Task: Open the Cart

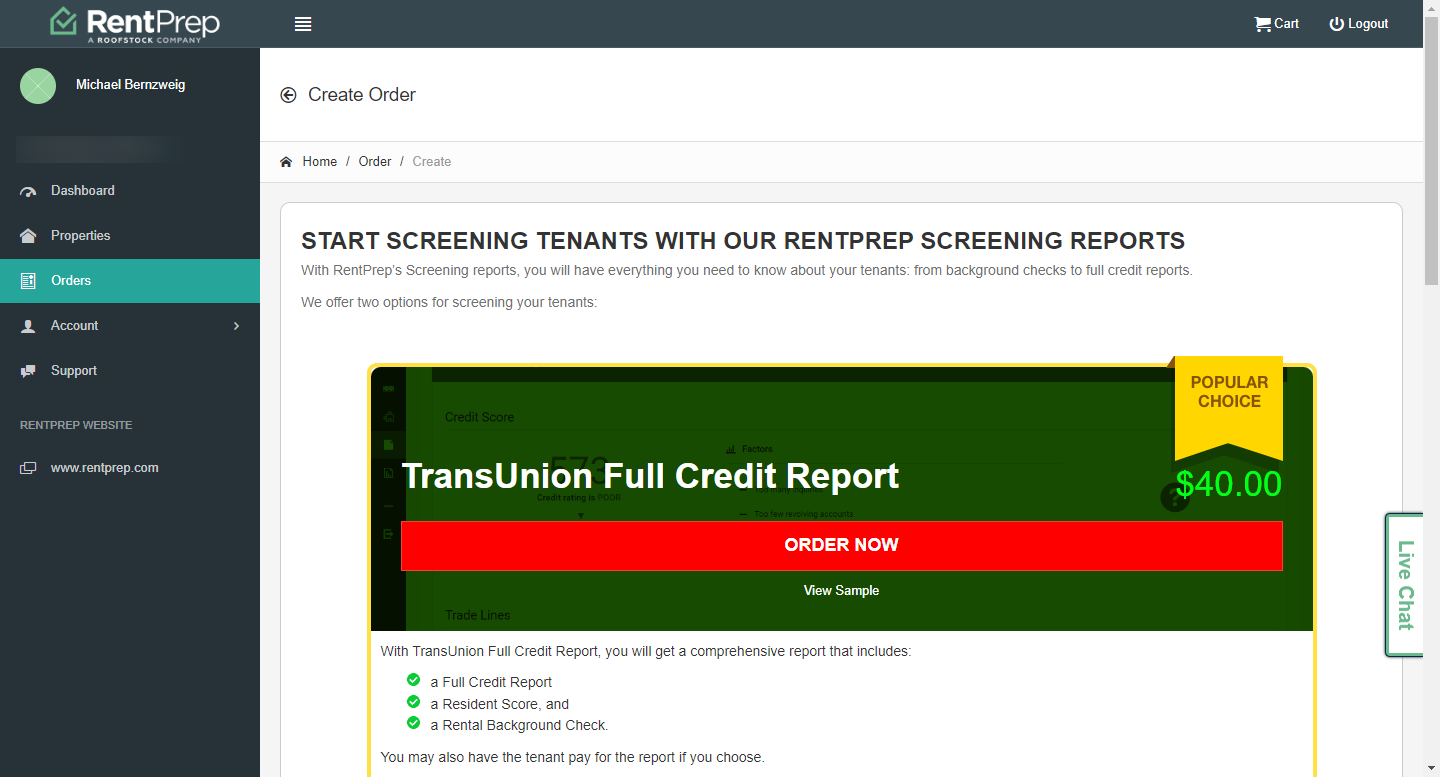Action: pyautogui.click(x=1275, y=23)
